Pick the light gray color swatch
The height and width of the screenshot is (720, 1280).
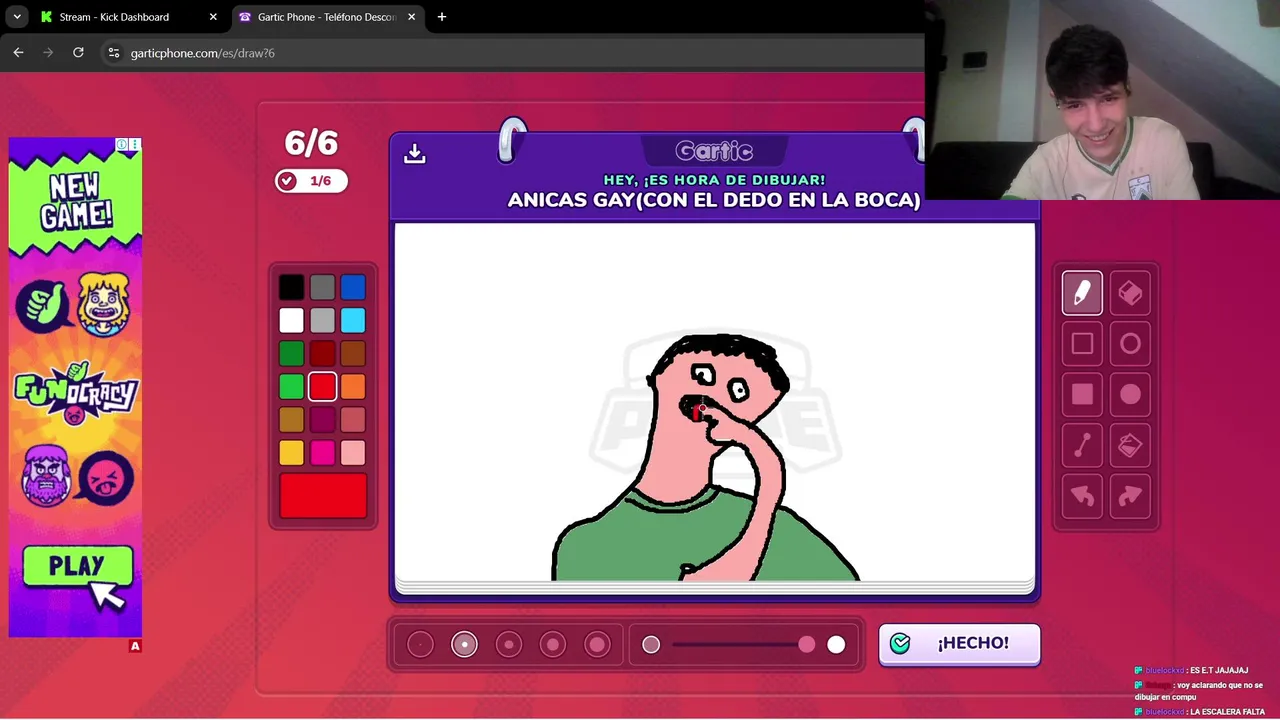tap(322, 321)
